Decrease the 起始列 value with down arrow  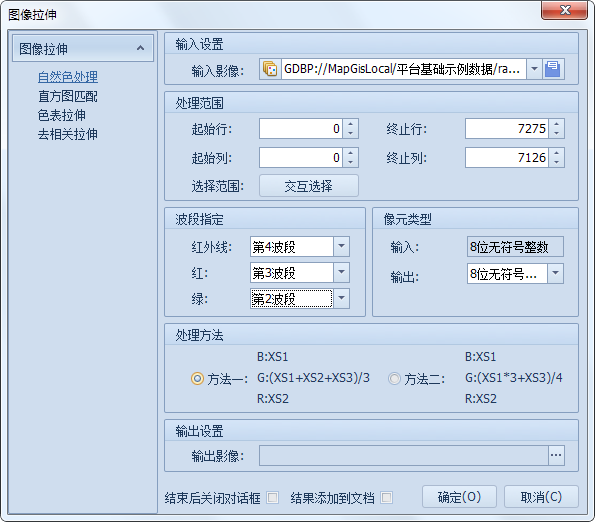[351, 162]
